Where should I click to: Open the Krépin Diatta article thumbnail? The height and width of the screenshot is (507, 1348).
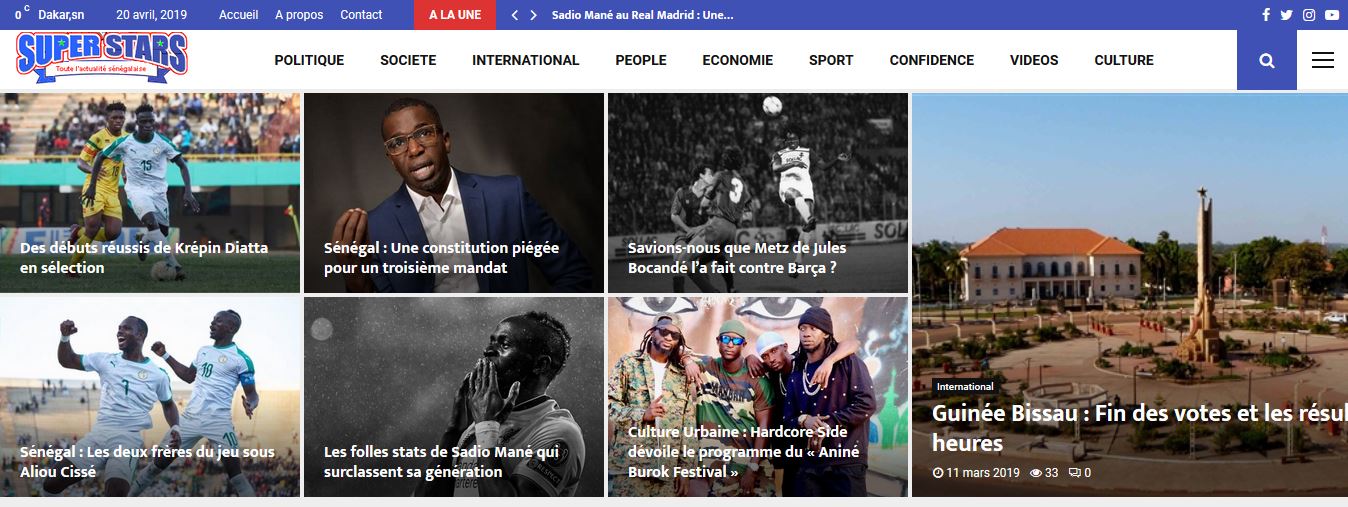click(150, 193)
